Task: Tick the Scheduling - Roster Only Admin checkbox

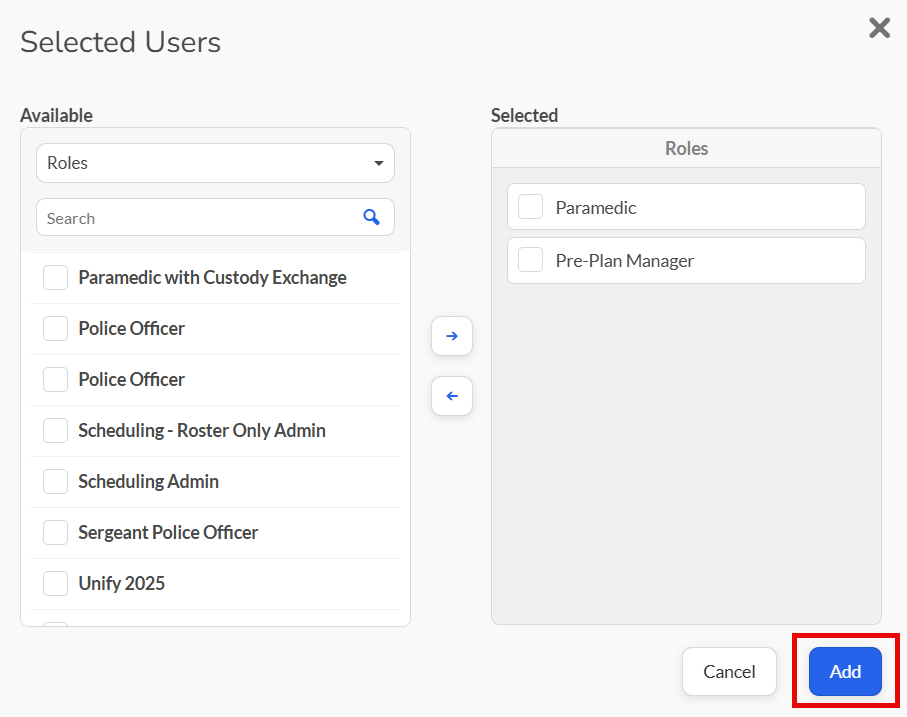Action: [56, 430]
